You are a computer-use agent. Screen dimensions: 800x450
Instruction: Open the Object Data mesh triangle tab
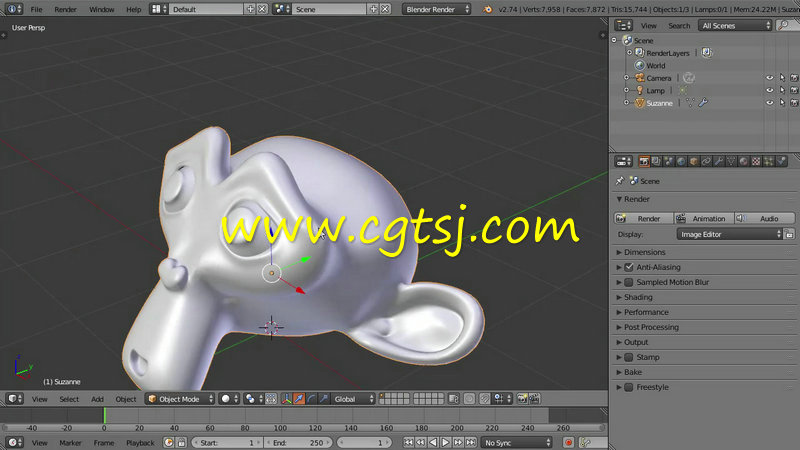click(x=731, y=162)
